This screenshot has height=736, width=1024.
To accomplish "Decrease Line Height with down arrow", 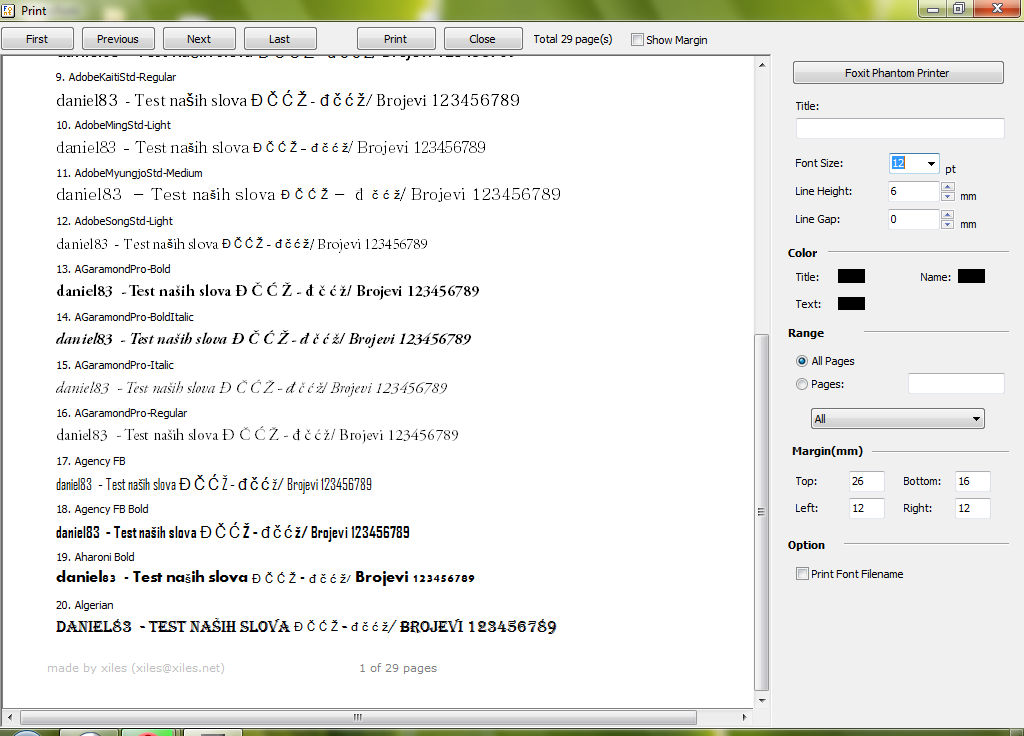I will point(948,197).
